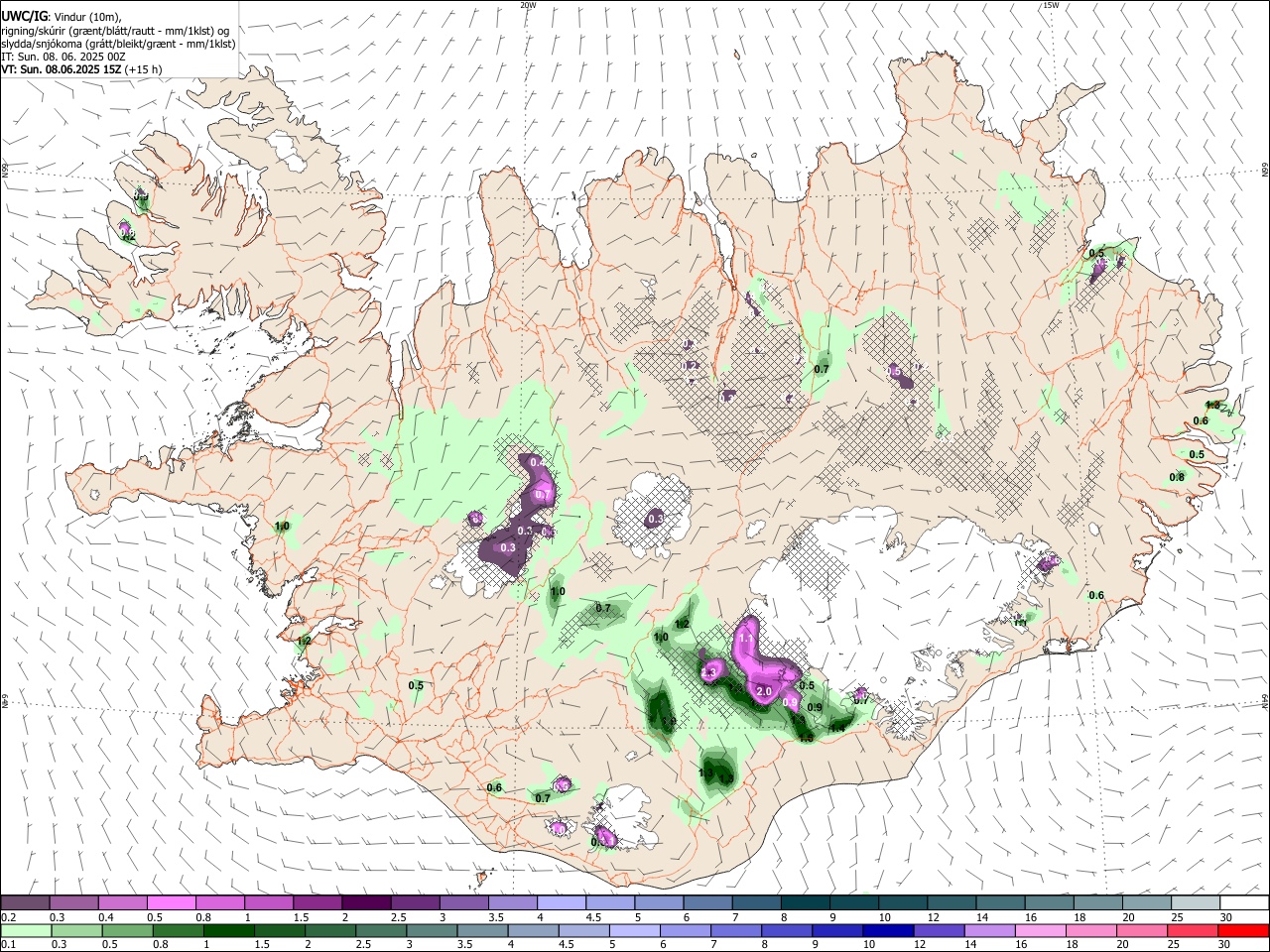Click the "0.2" label under the upper legend row
This screenshot has width=1270, height=952.
[x=8, y=917]
